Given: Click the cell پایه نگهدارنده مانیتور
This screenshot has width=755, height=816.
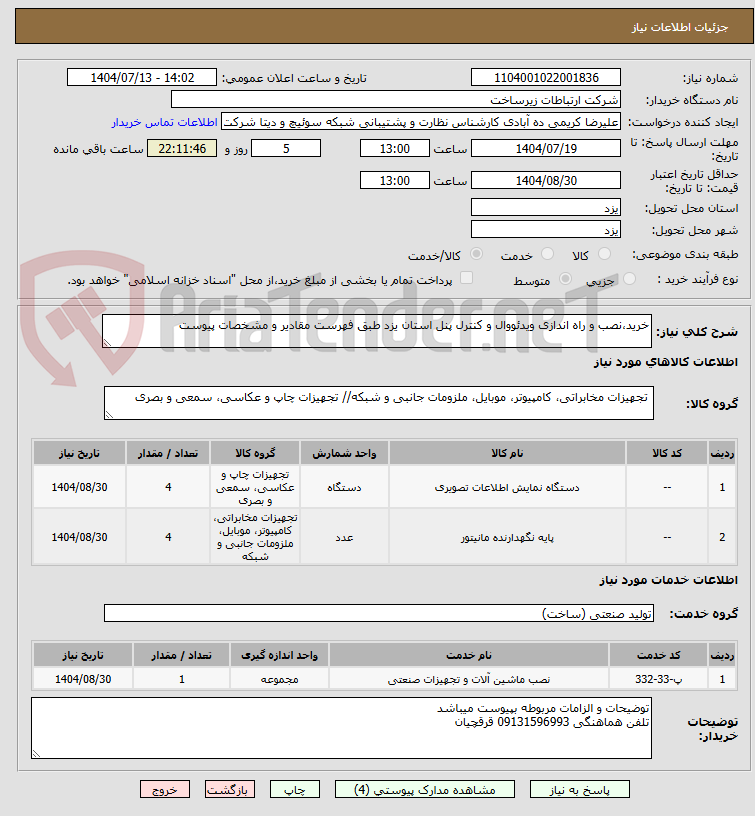Looking at the screenshot, I should pos(507,537).
